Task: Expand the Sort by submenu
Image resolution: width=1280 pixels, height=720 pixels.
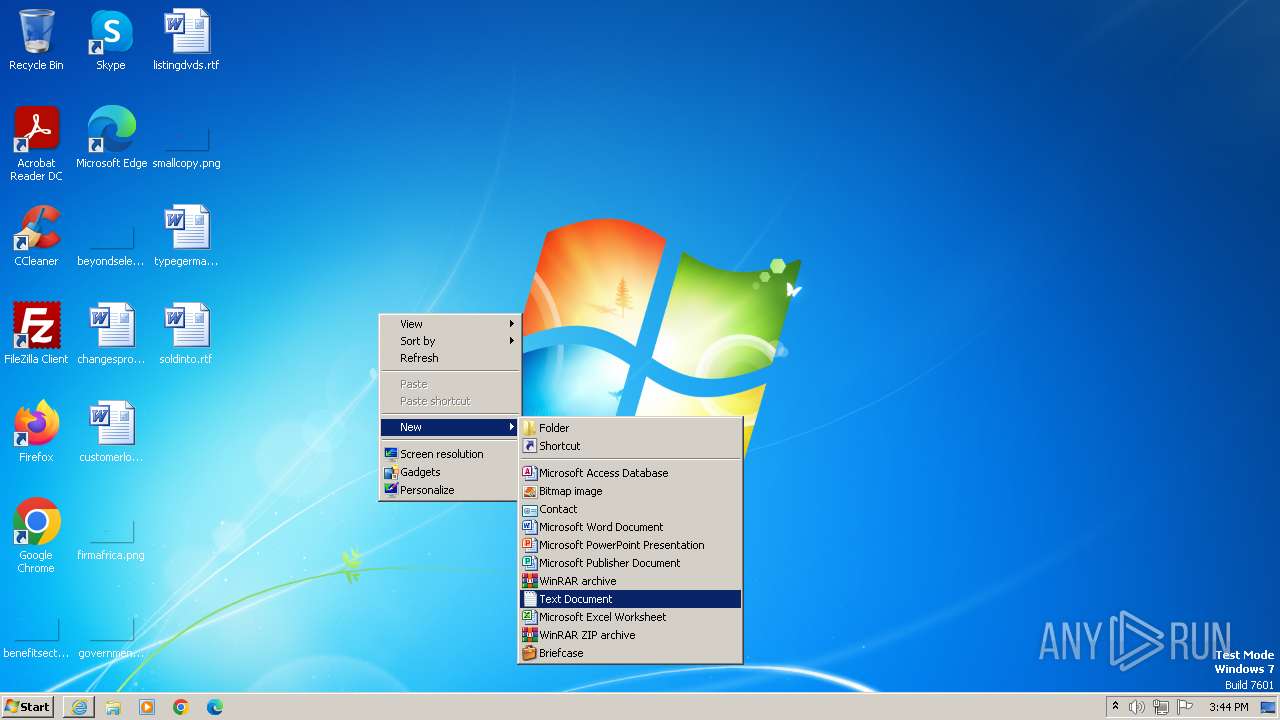Action: (450, 341)
